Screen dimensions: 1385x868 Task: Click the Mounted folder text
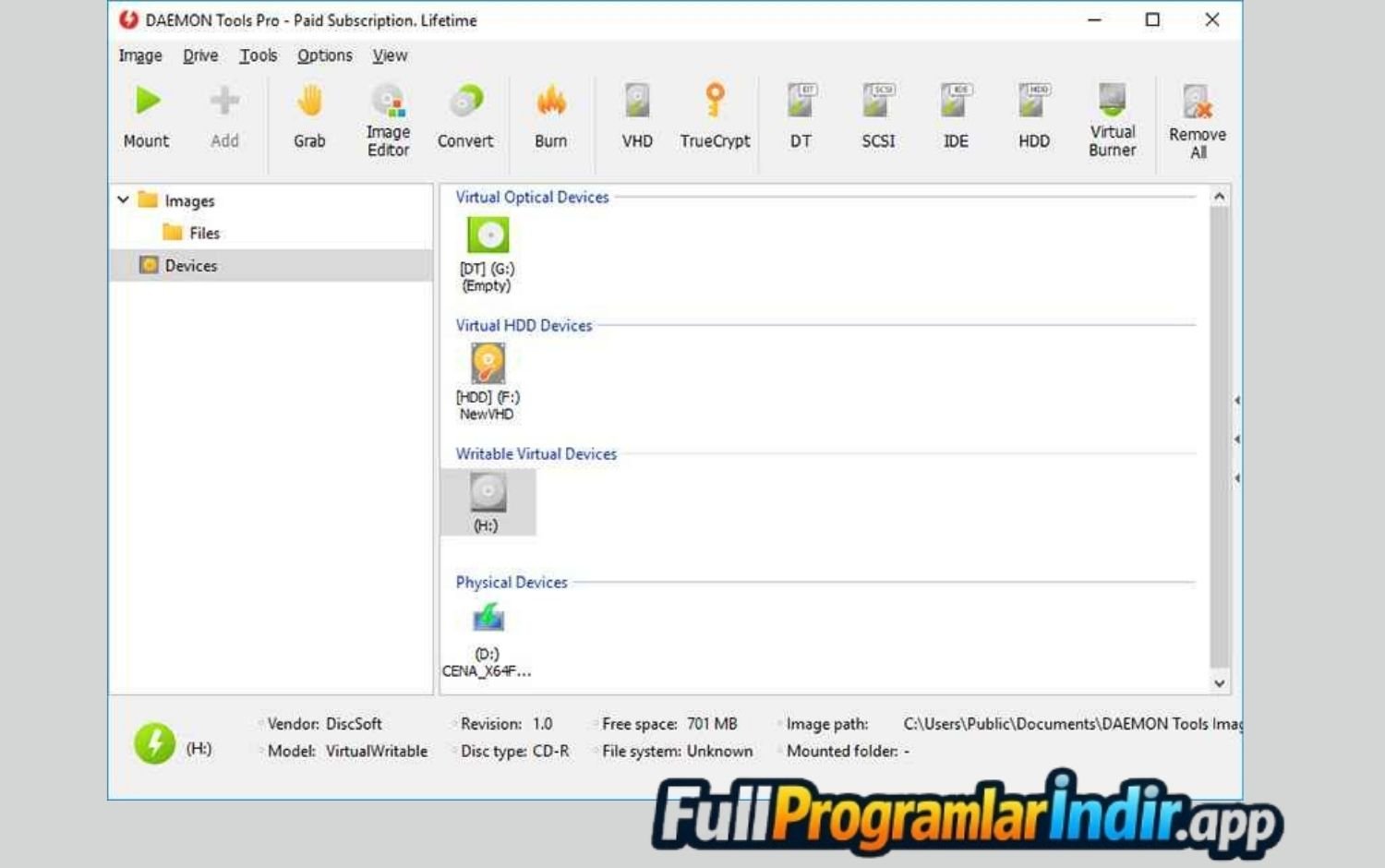click(x=848, y=751)
